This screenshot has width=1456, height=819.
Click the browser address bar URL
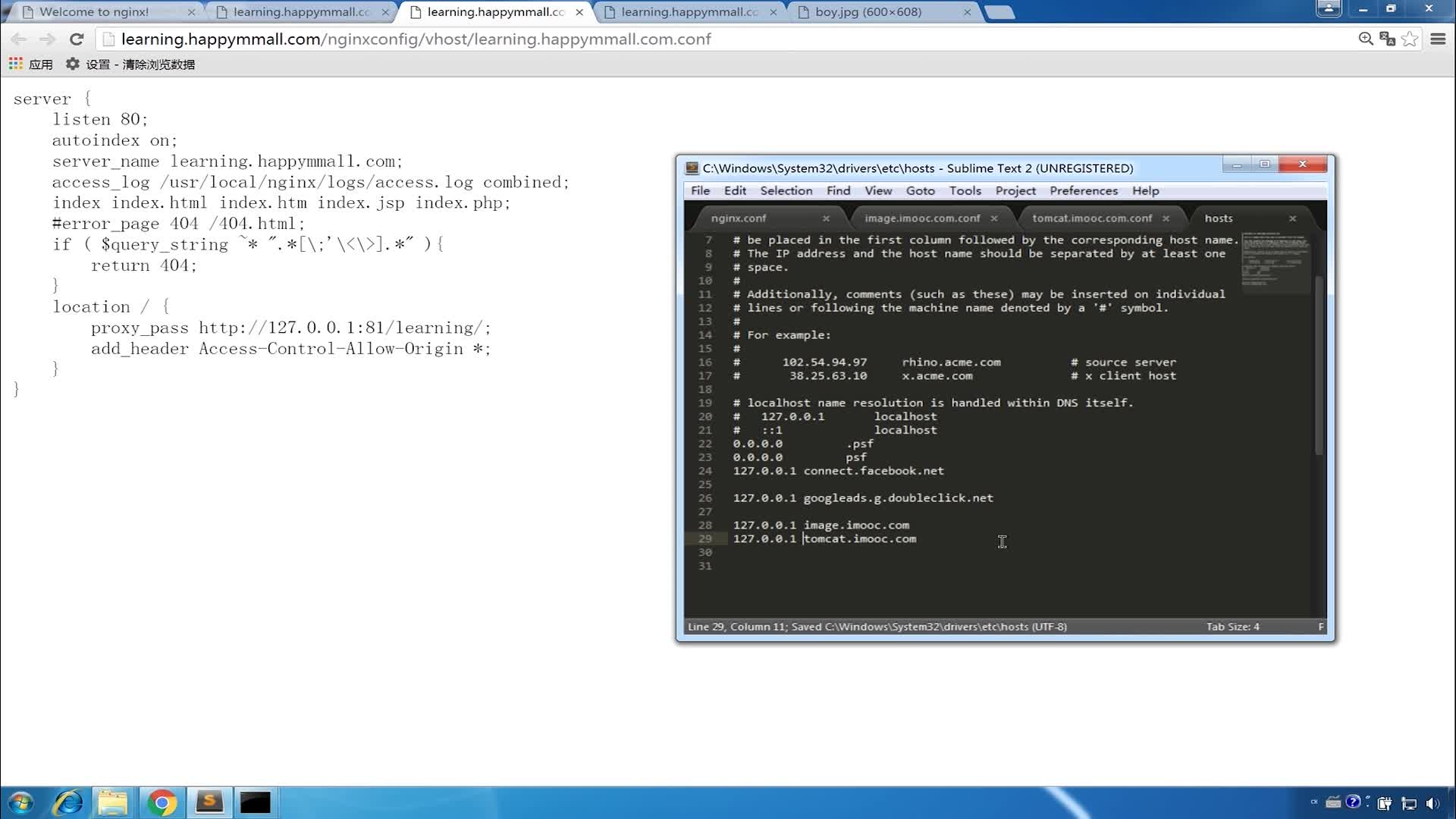tap(416, 39)
